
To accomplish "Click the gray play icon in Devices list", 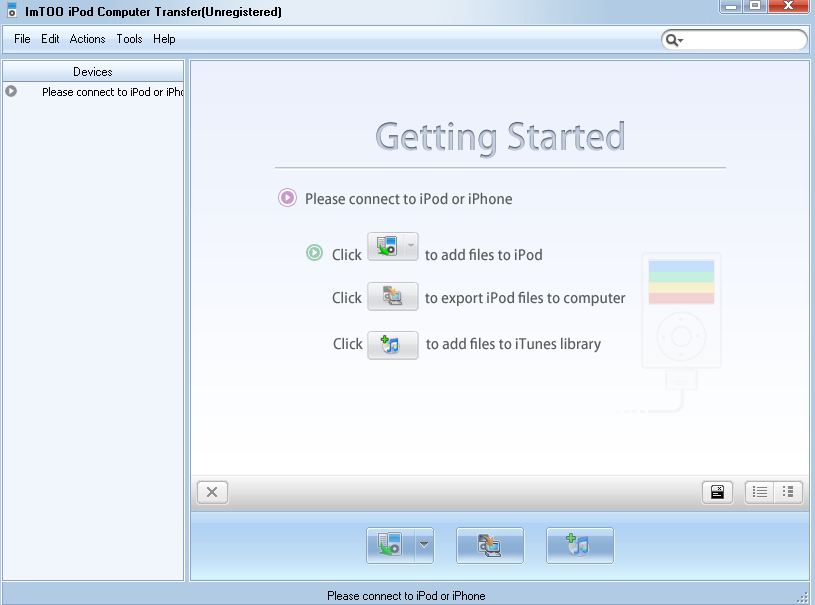I will pos(11,91).
